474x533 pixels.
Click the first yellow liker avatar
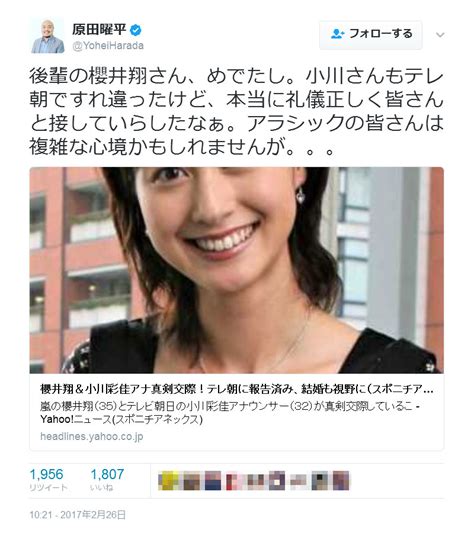tap(169, 481)
